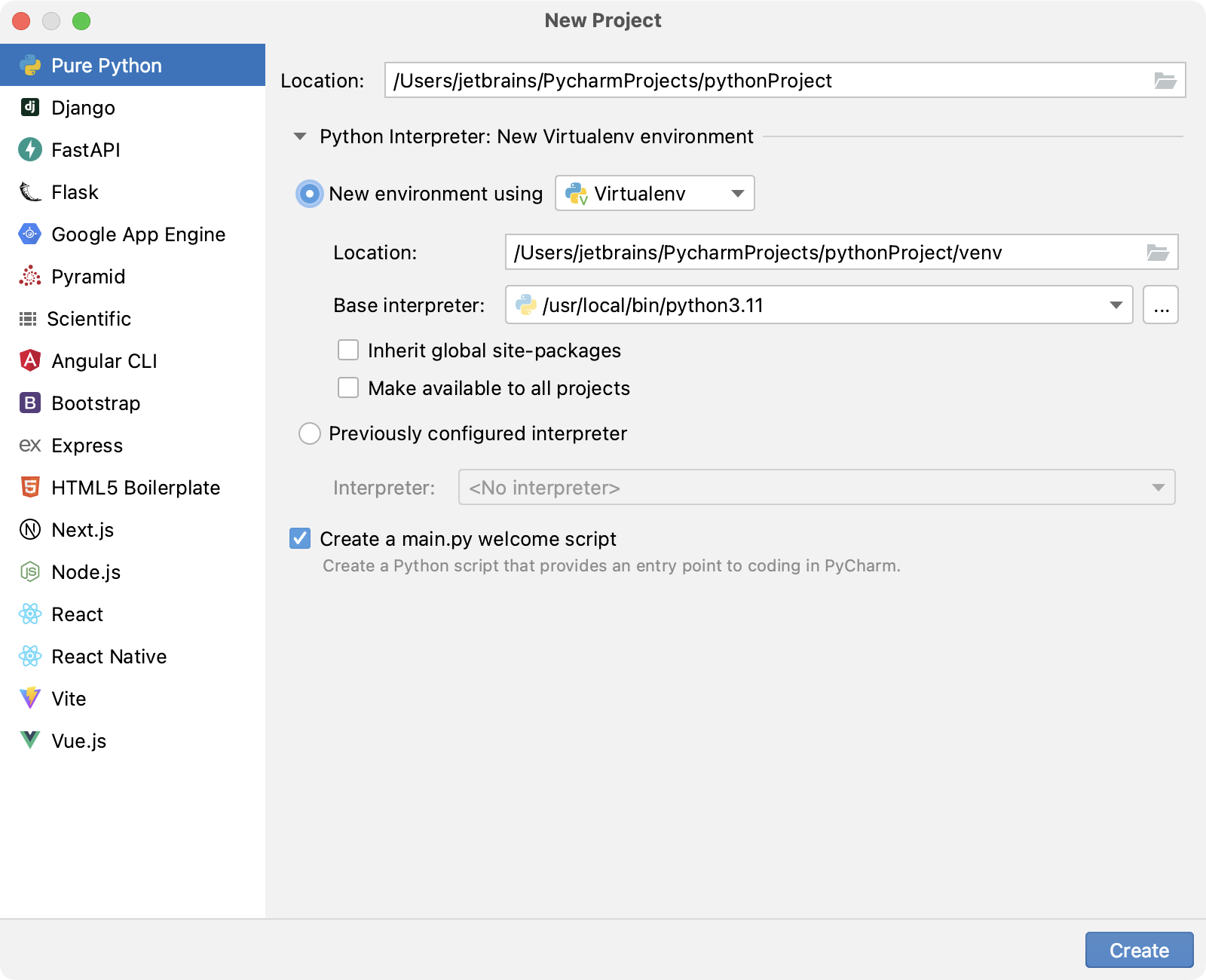Open the Virtualenv environment dropdown
Viewport: 1206px width, 980px height.
click(x=737, y=193)
